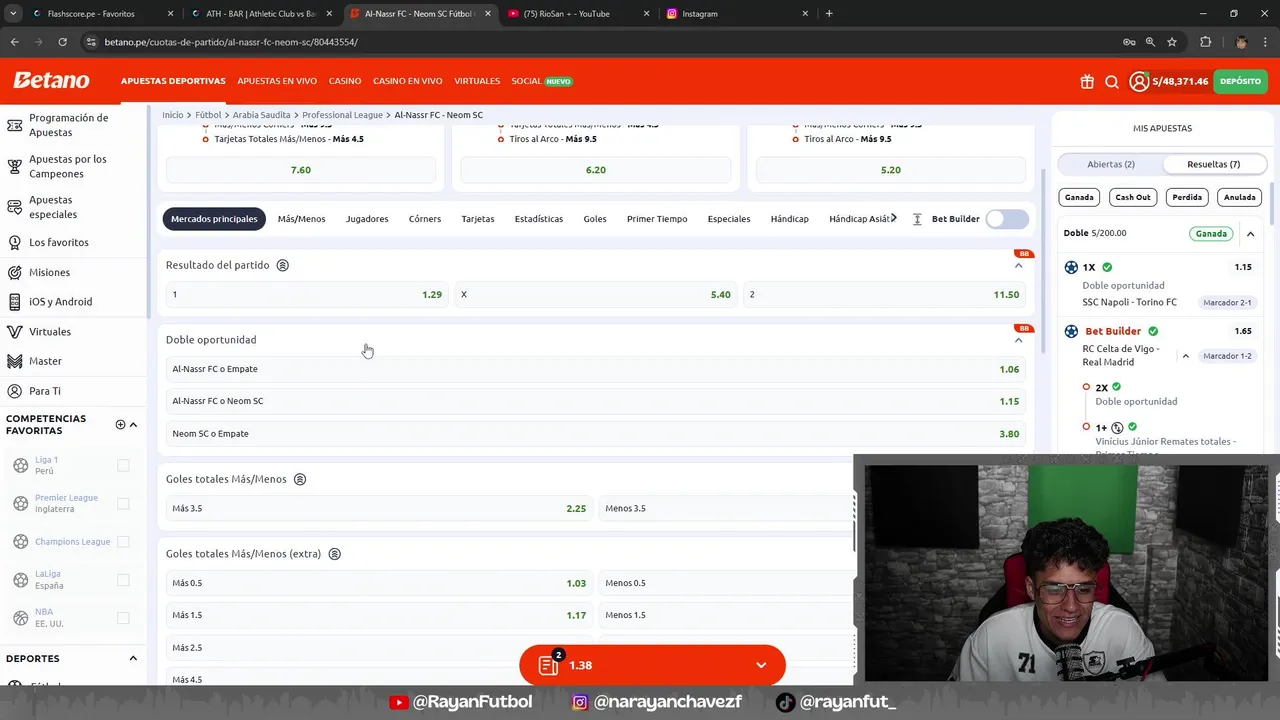Check the NBA EE. UU. checkbox
1280x720 pixels.
123,618
